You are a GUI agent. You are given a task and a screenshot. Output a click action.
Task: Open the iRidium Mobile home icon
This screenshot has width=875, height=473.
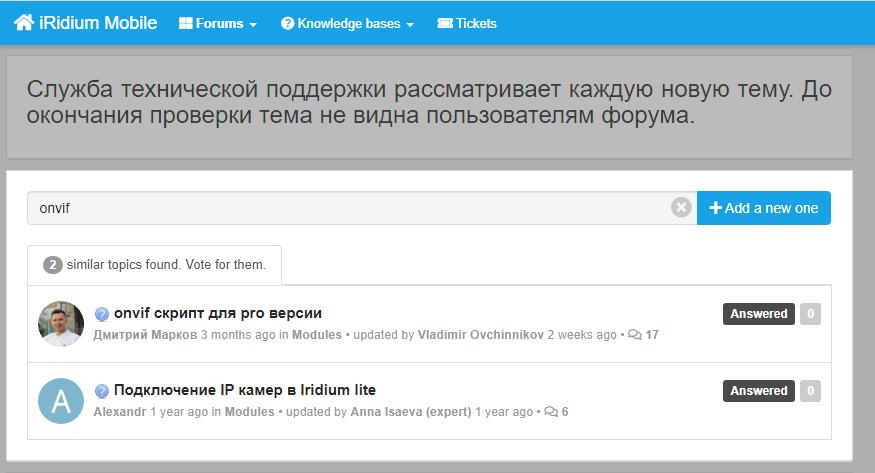[24, 23]
